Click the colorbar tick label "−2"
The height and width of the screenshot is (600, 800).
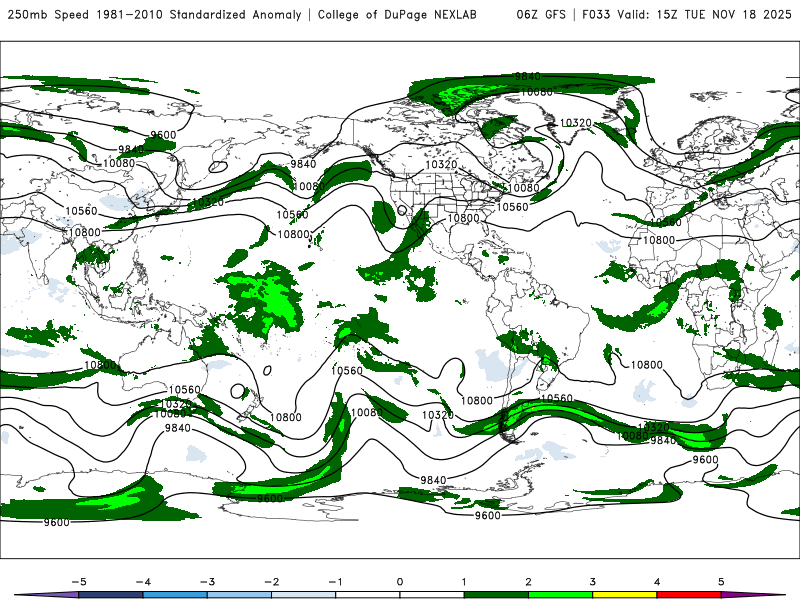271,582
